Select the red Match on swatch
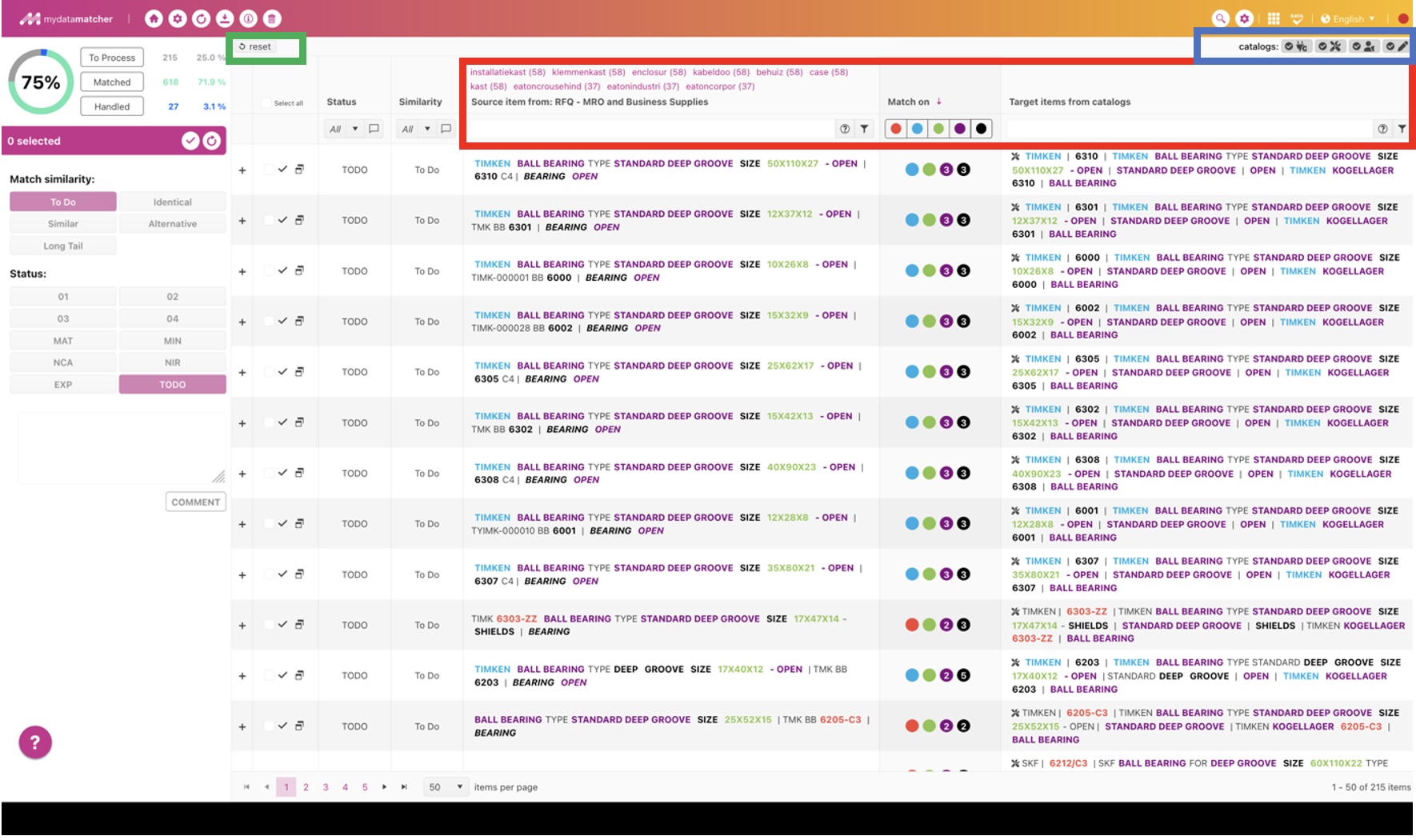 click(x=896, y=129)
